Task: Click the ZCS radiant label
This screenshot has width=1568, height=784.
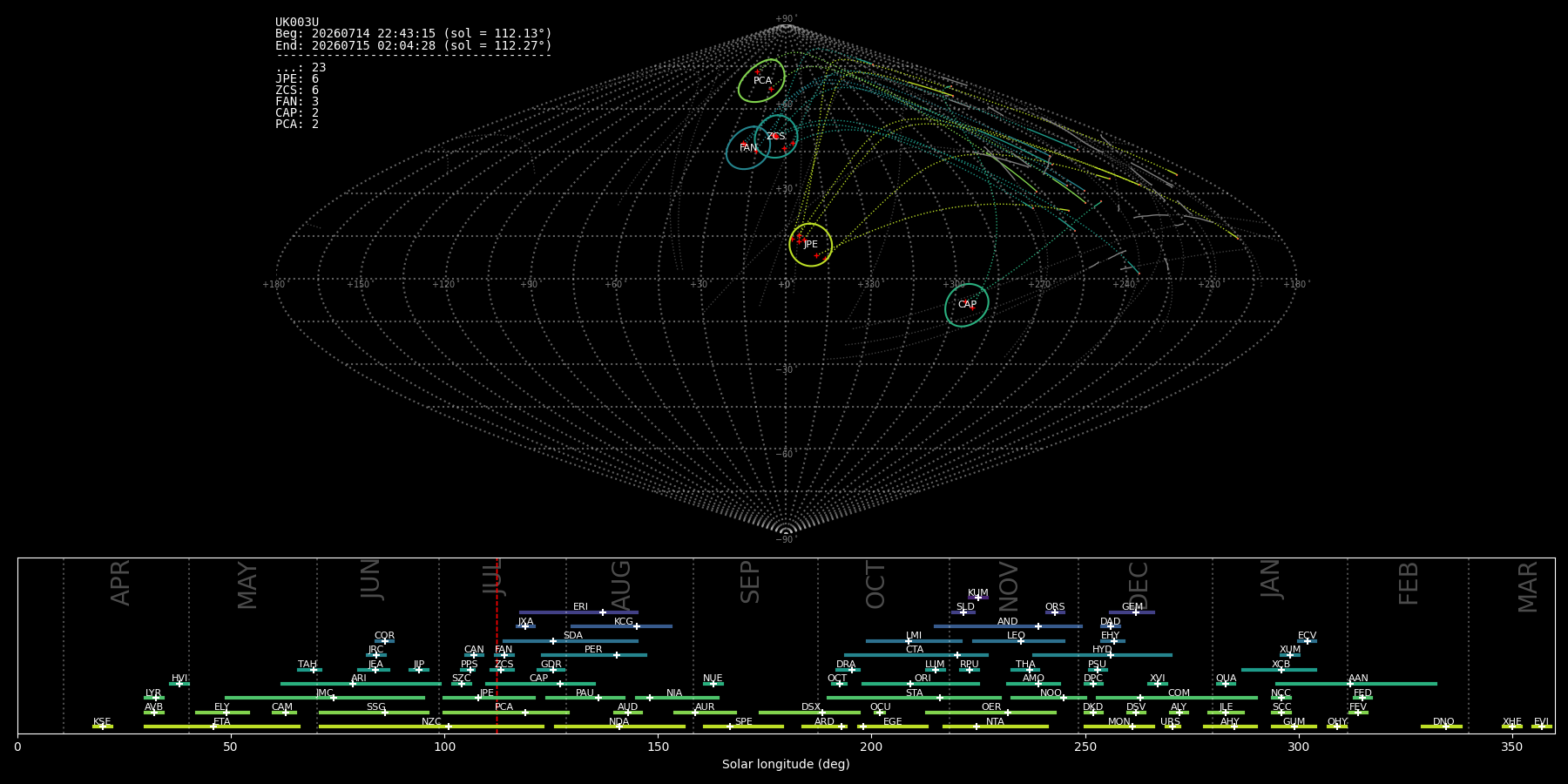Action: [x=776, y=136]
